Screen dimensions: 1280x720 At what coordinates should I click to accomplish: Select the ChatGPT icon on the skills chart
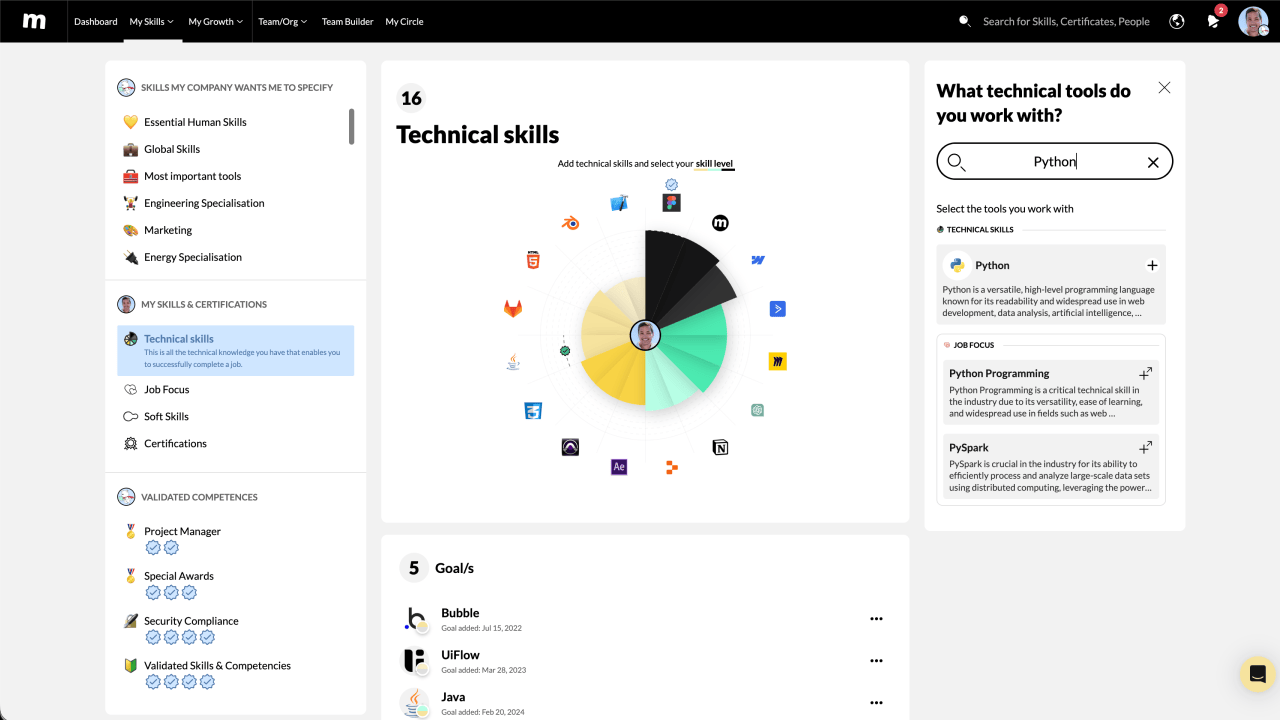pos(758,410)
